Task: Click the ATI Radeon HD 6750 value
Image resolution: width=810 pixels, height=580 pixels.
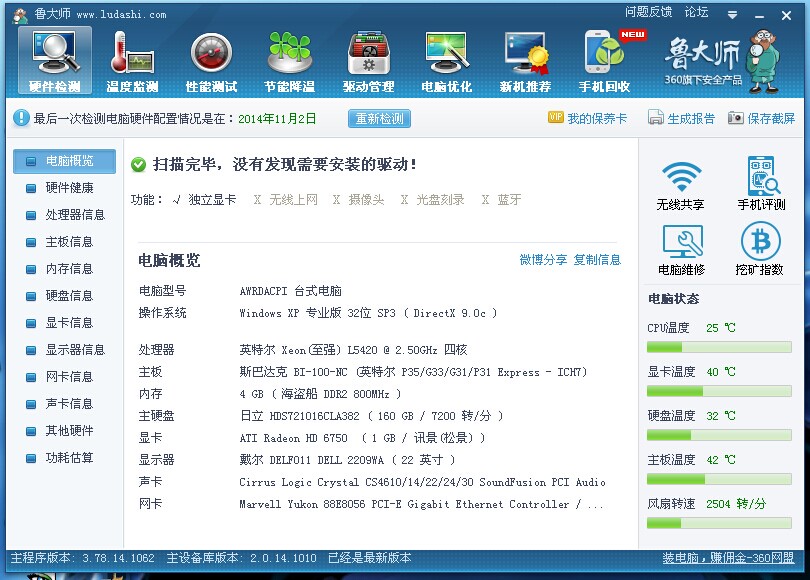Action: (362, 438)
